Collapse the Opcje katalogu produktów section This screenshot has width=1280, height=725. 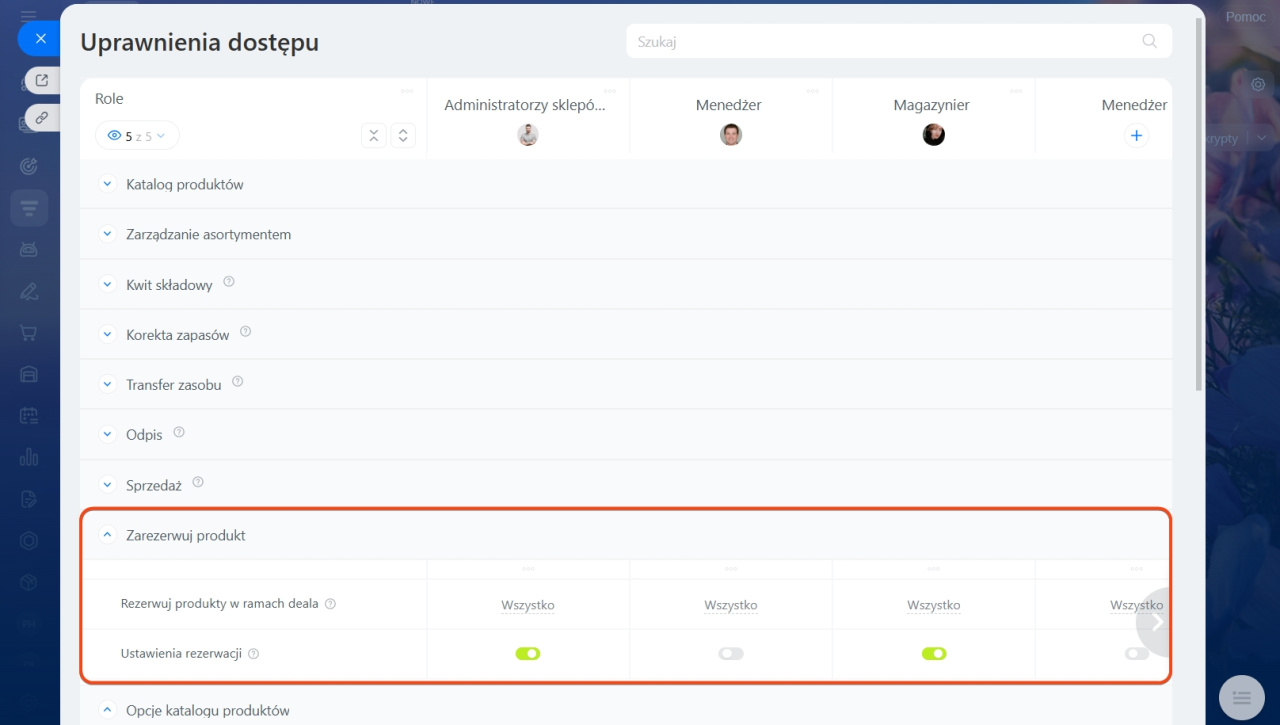(x=108, y=710)
